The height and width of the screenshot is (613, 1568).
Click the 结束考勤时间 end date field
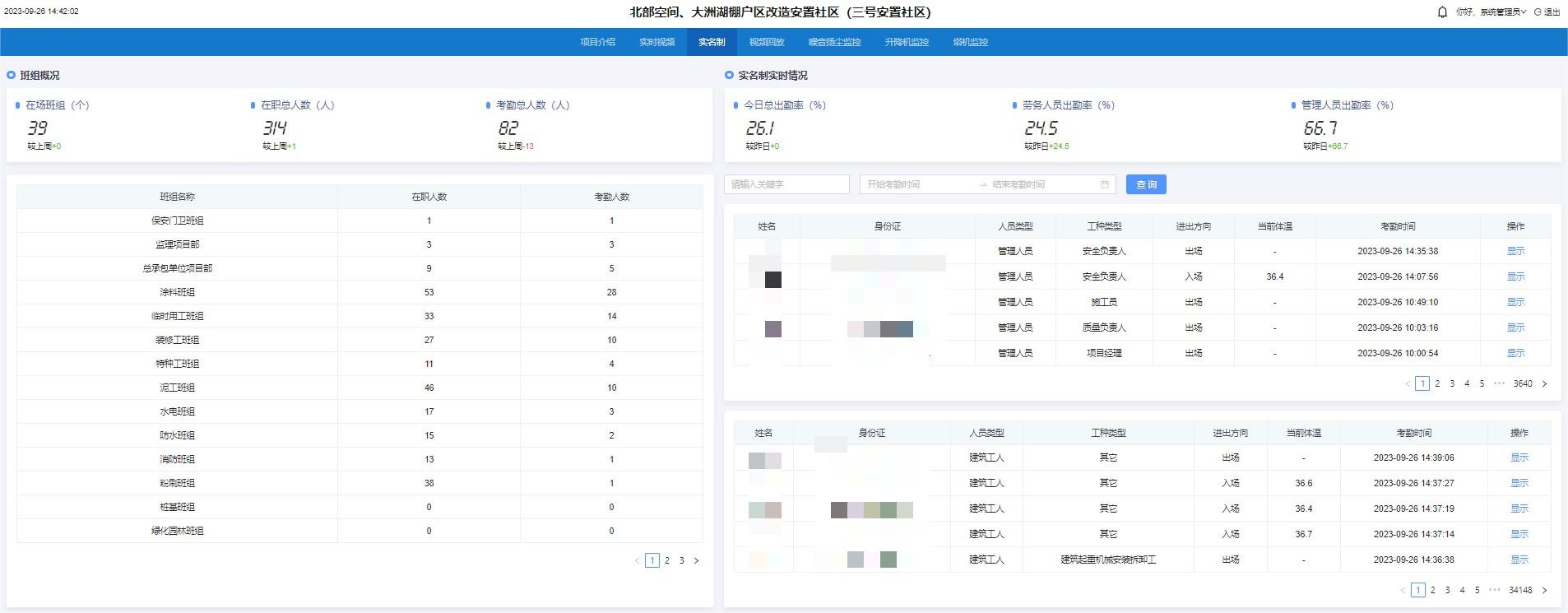pos(1041,184)
